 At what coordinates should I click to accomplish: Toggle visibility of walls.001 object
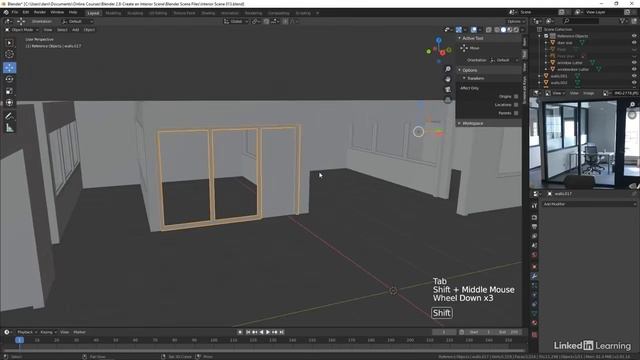pyautogui.click(x=634, y=76)
